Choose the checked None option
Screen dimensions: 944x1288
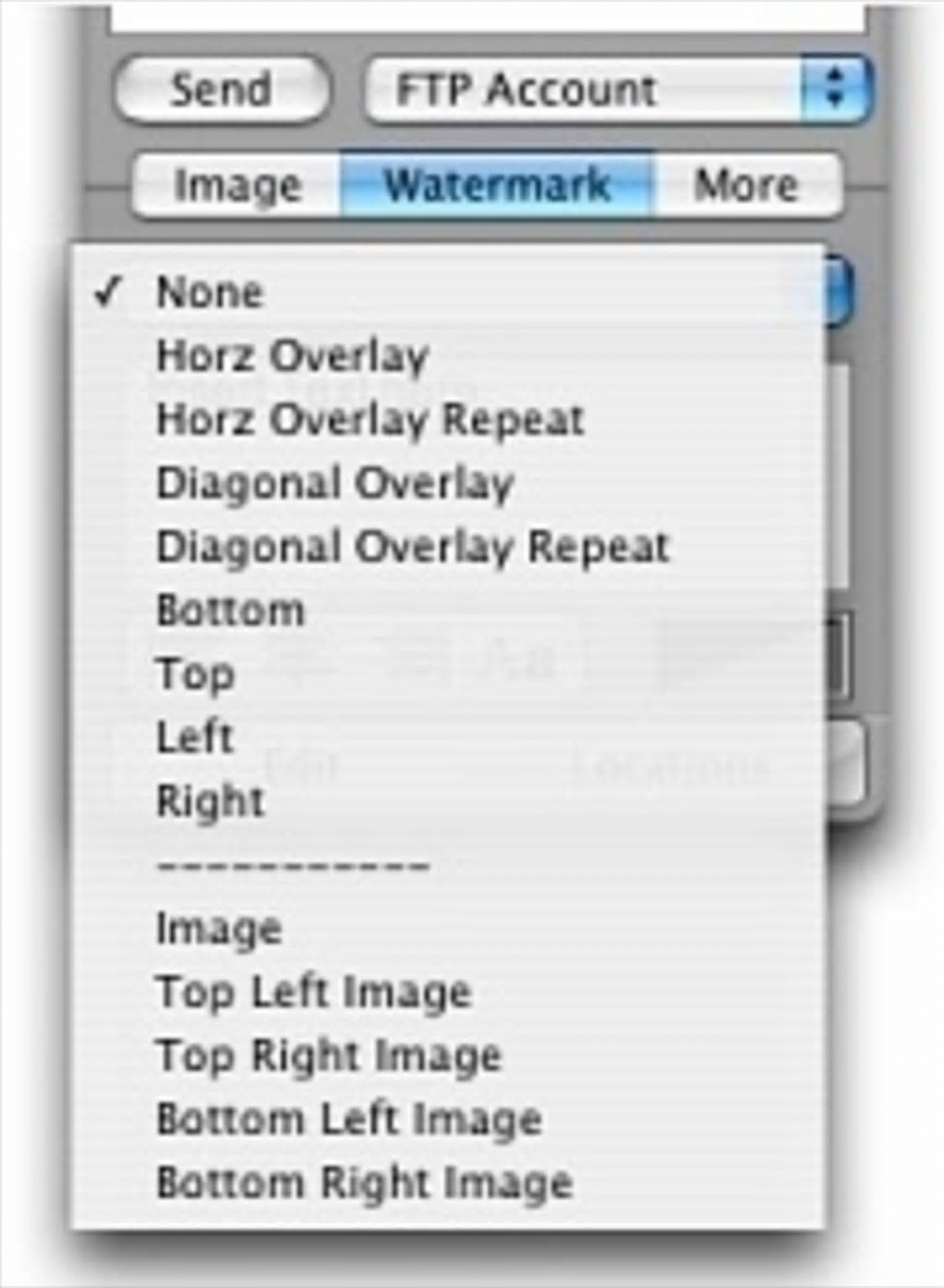click(210, 292)
